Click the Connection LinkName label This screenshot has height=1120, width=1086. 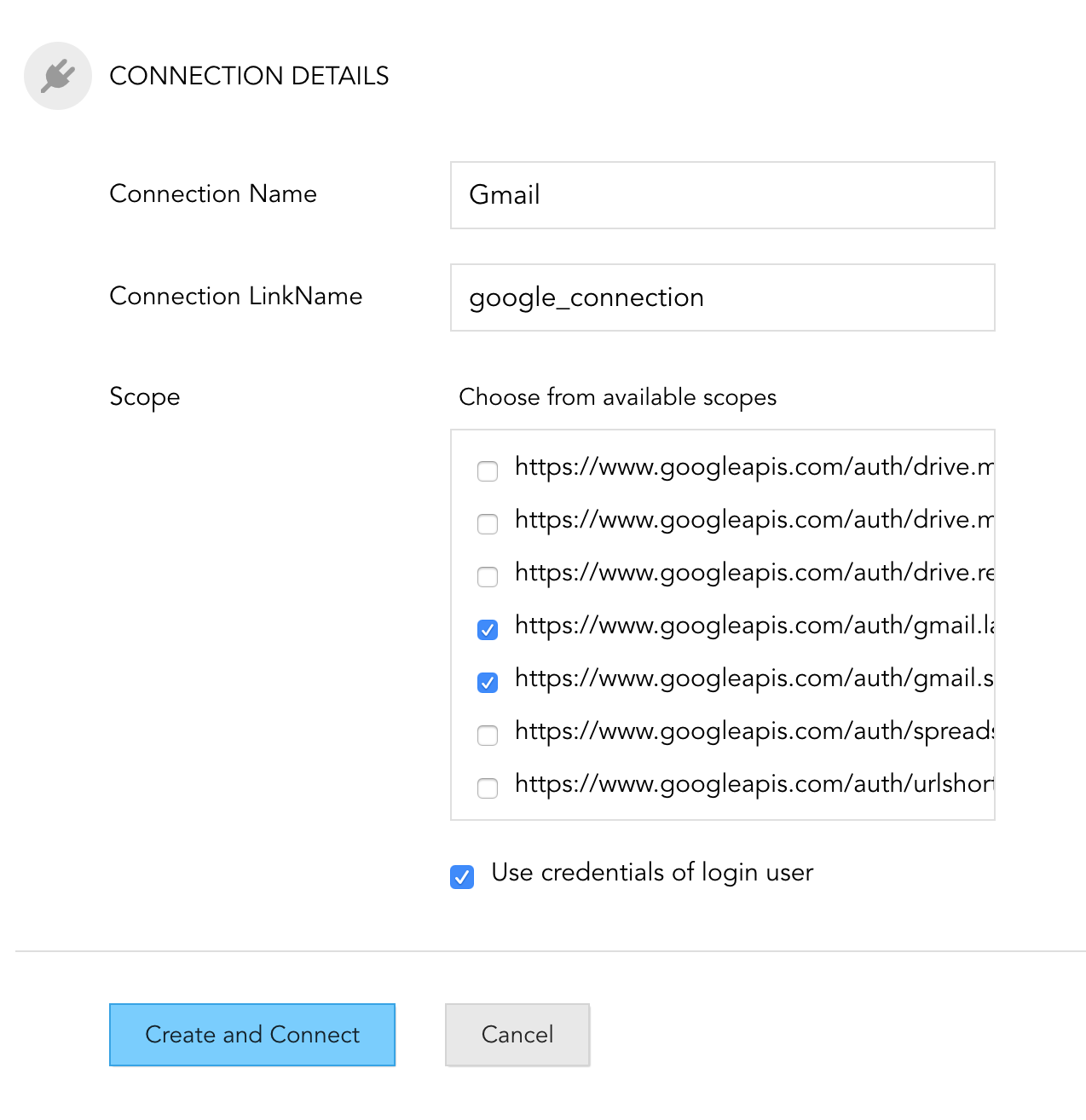[236, 296]
